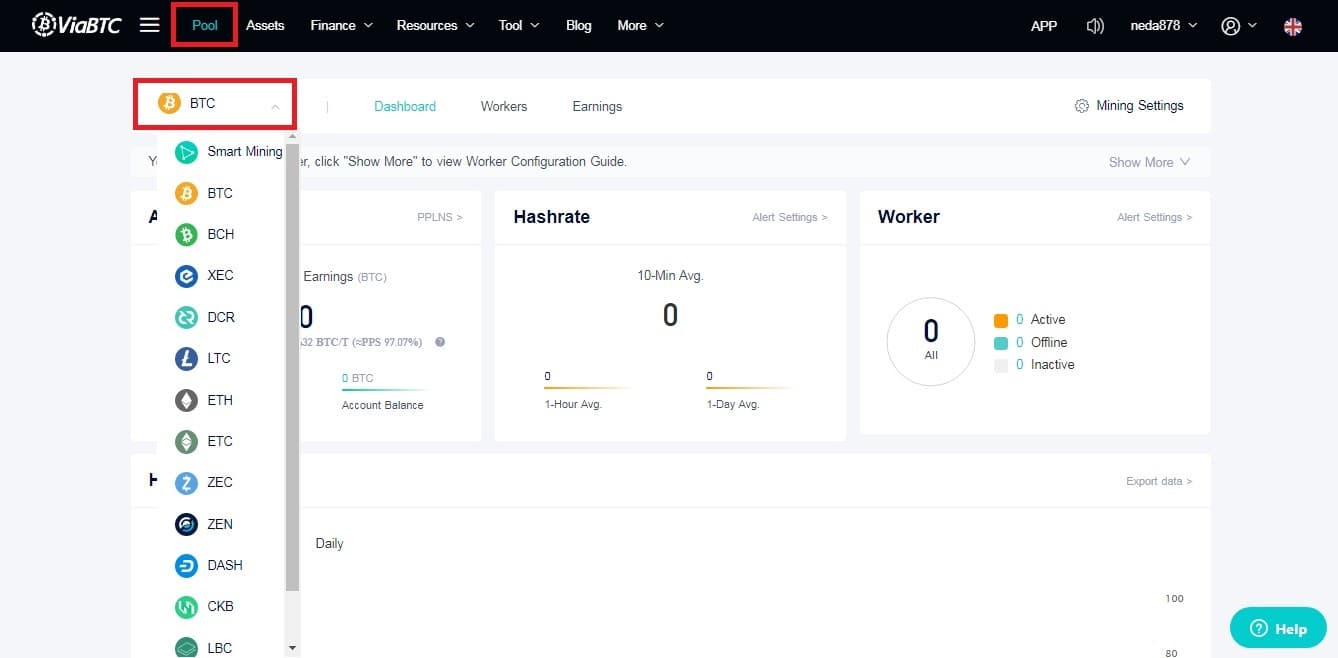This screenshot has width=1338, height=658.
Task: Choose the LTC coin icon
Action: pyautogui.click(x=186, y=358)
